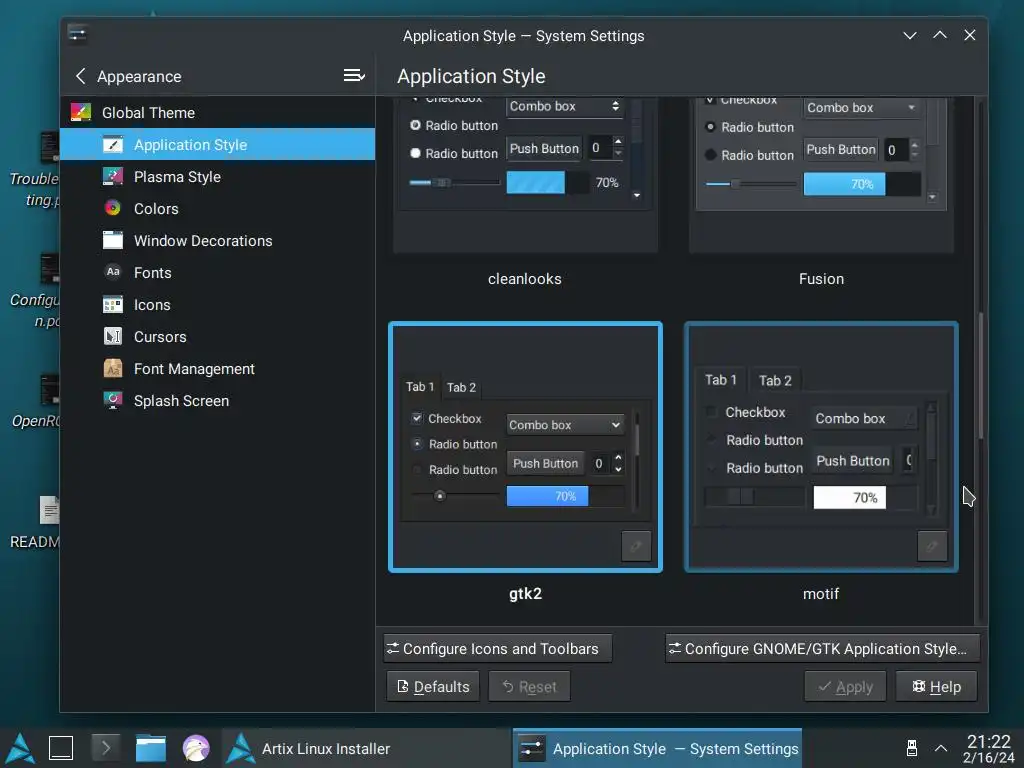Select first Radio button in motif preview
The height and width of the screenshot is (768, 1024).
(x=711, y=440)
